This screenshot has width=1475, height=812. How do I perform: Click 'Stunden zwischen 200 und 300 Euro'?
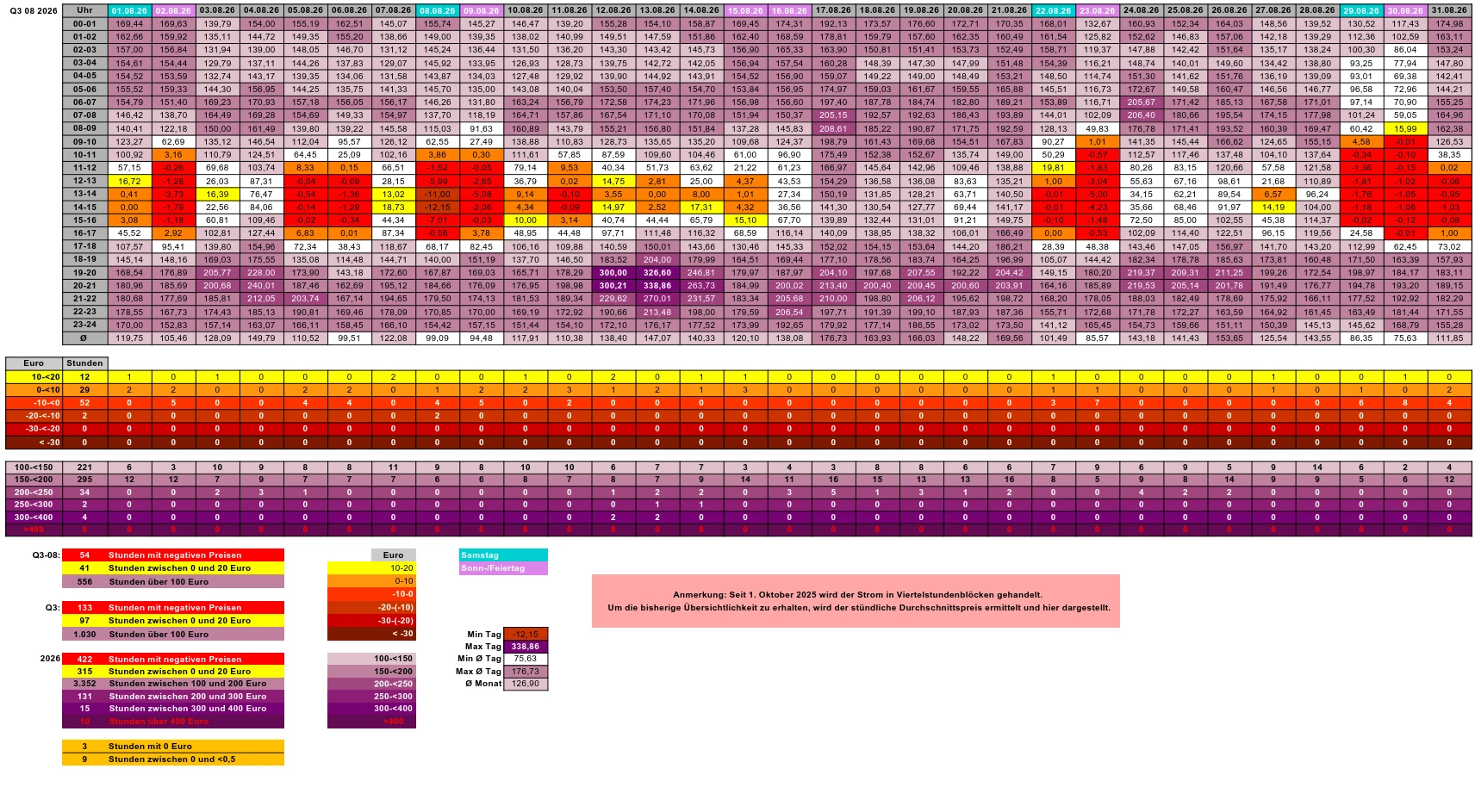coord(188,697)
